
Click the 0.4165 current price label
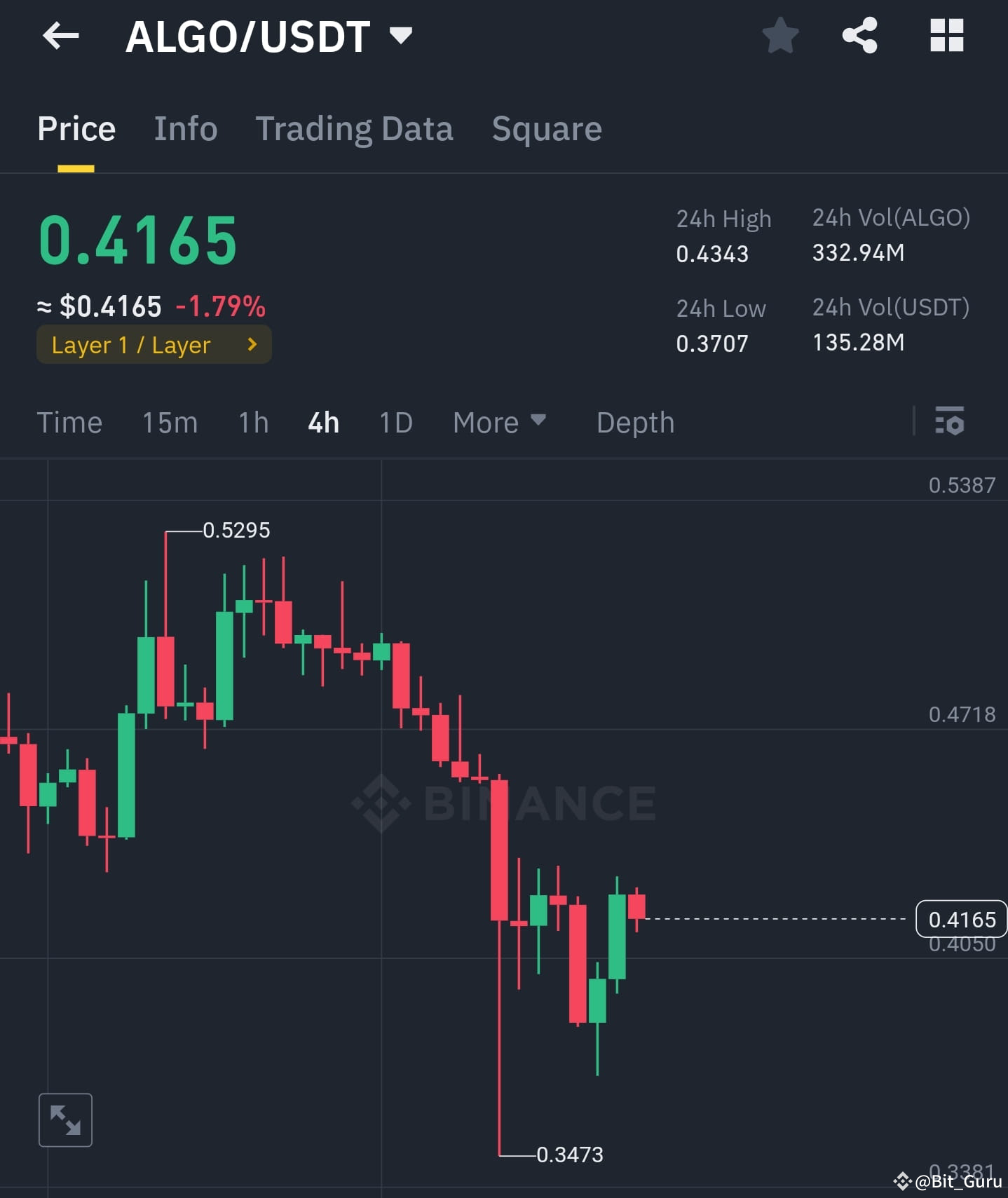tap(961, 919)
